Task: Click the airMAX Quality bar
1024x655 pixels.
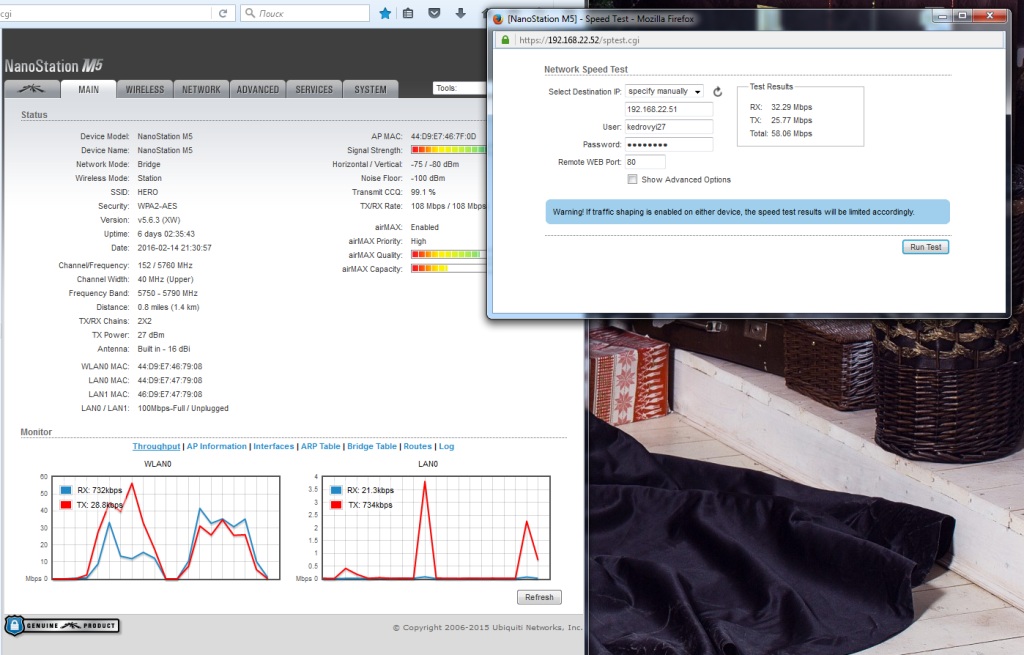Action: click(x=449, y=255)
